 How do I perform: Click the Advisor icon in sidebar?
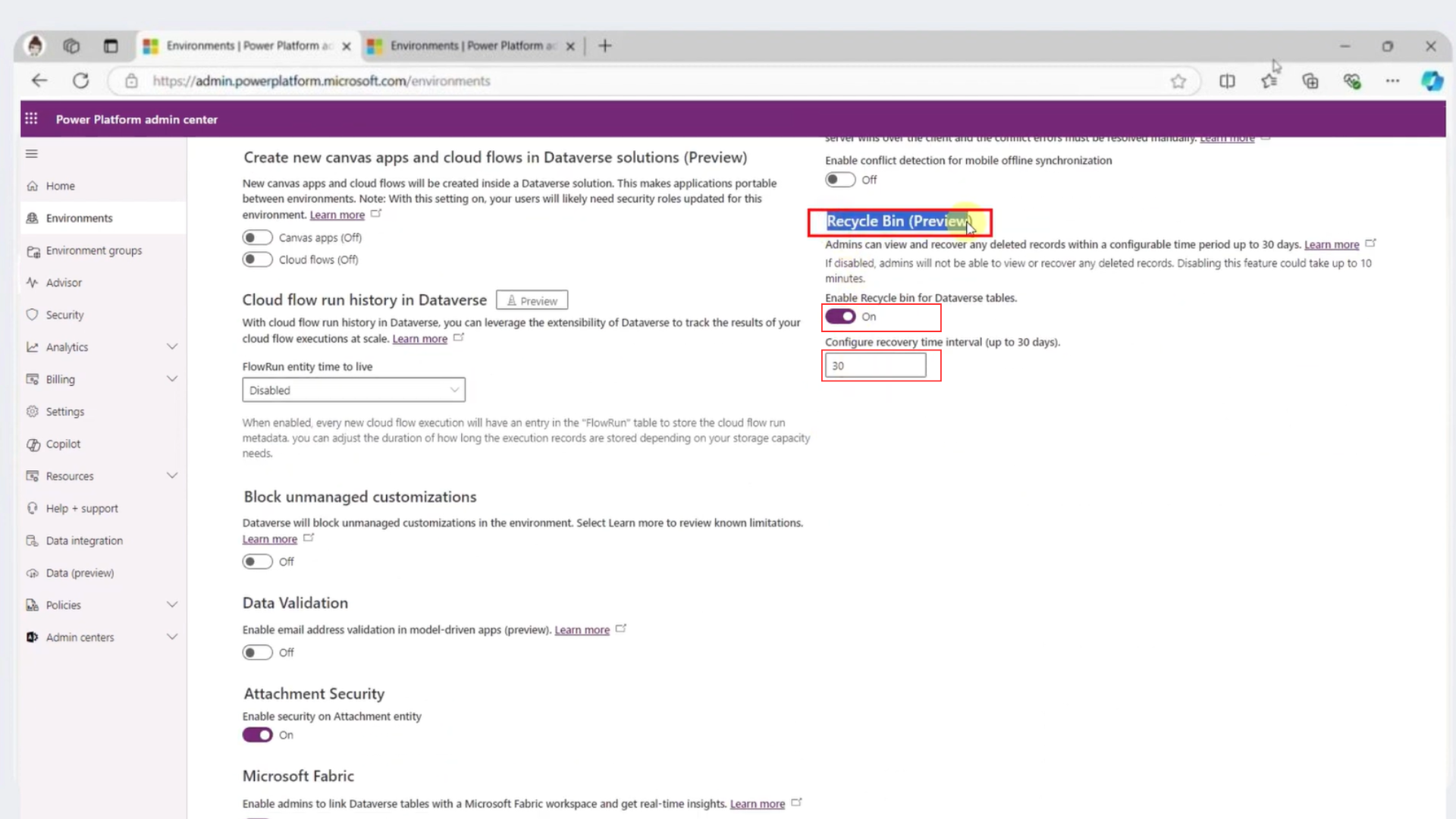(x=32, y=283)
